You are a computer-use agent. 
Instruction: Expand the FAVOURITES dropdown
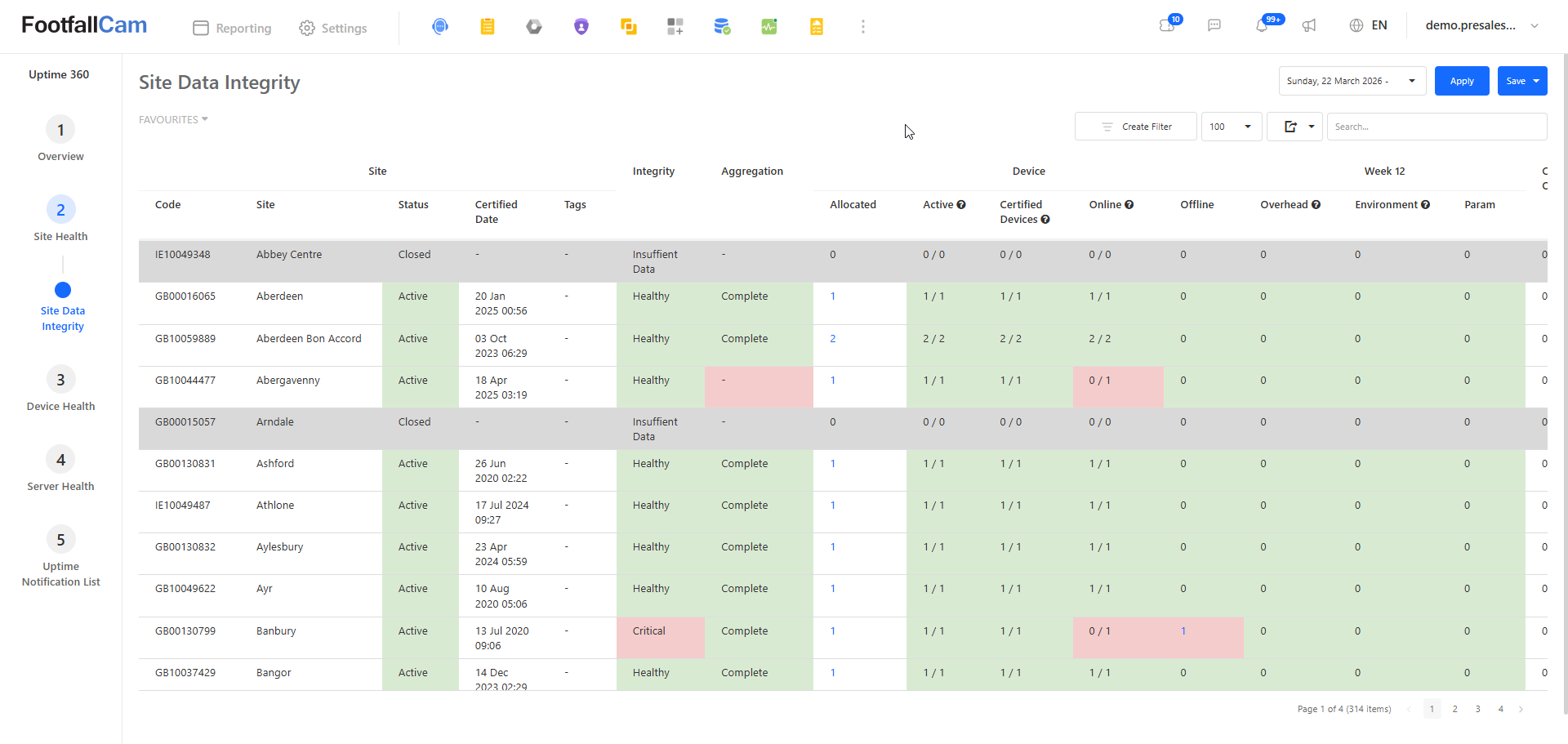point(173,119)
